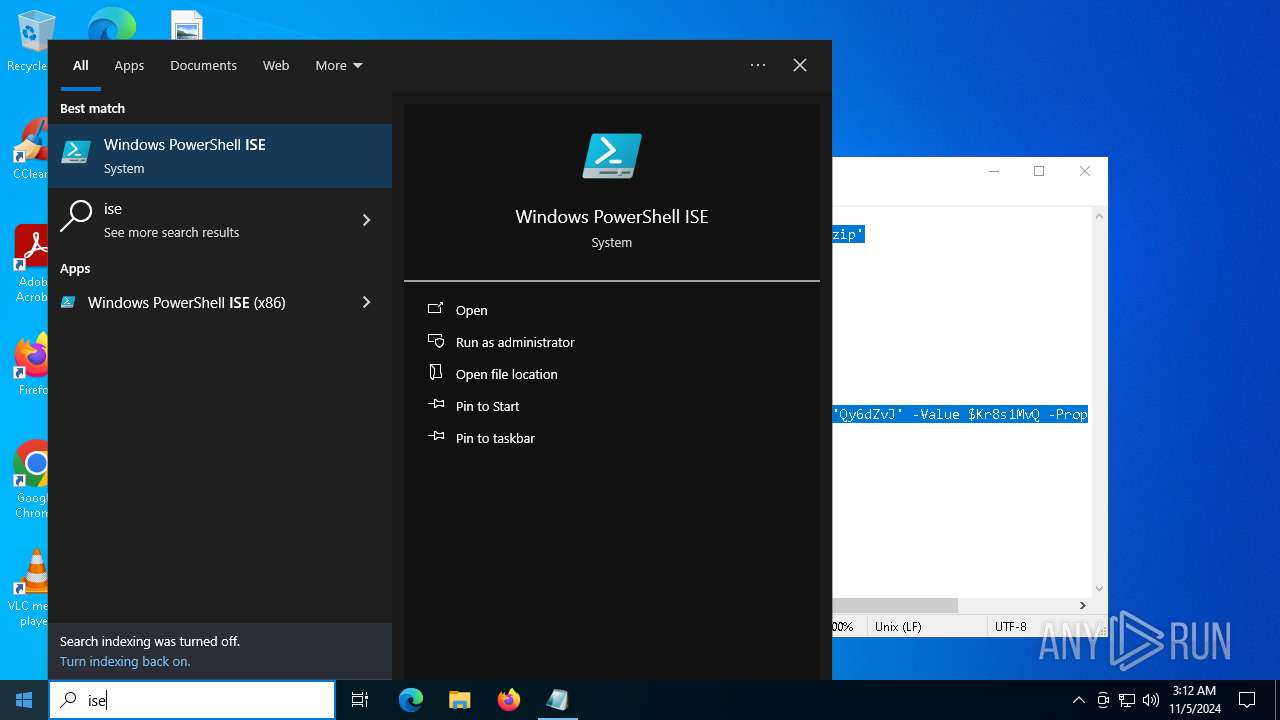
Task: Click the Pin to Start pin icon
Action: pos(436,404)
